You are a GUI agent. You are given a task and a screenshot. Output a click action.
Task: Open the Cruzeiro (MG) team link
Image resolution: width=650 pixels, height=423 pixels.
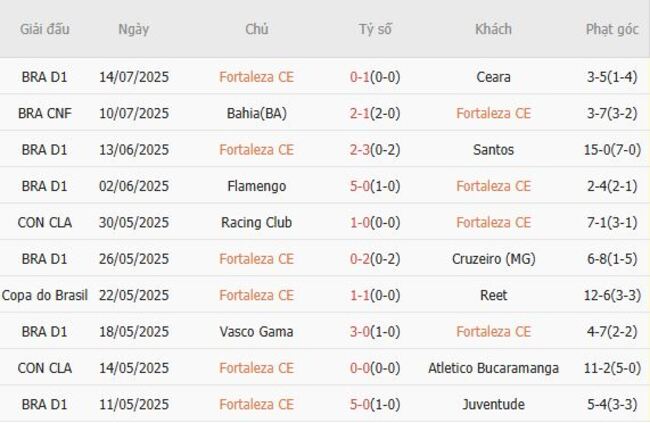493,259
